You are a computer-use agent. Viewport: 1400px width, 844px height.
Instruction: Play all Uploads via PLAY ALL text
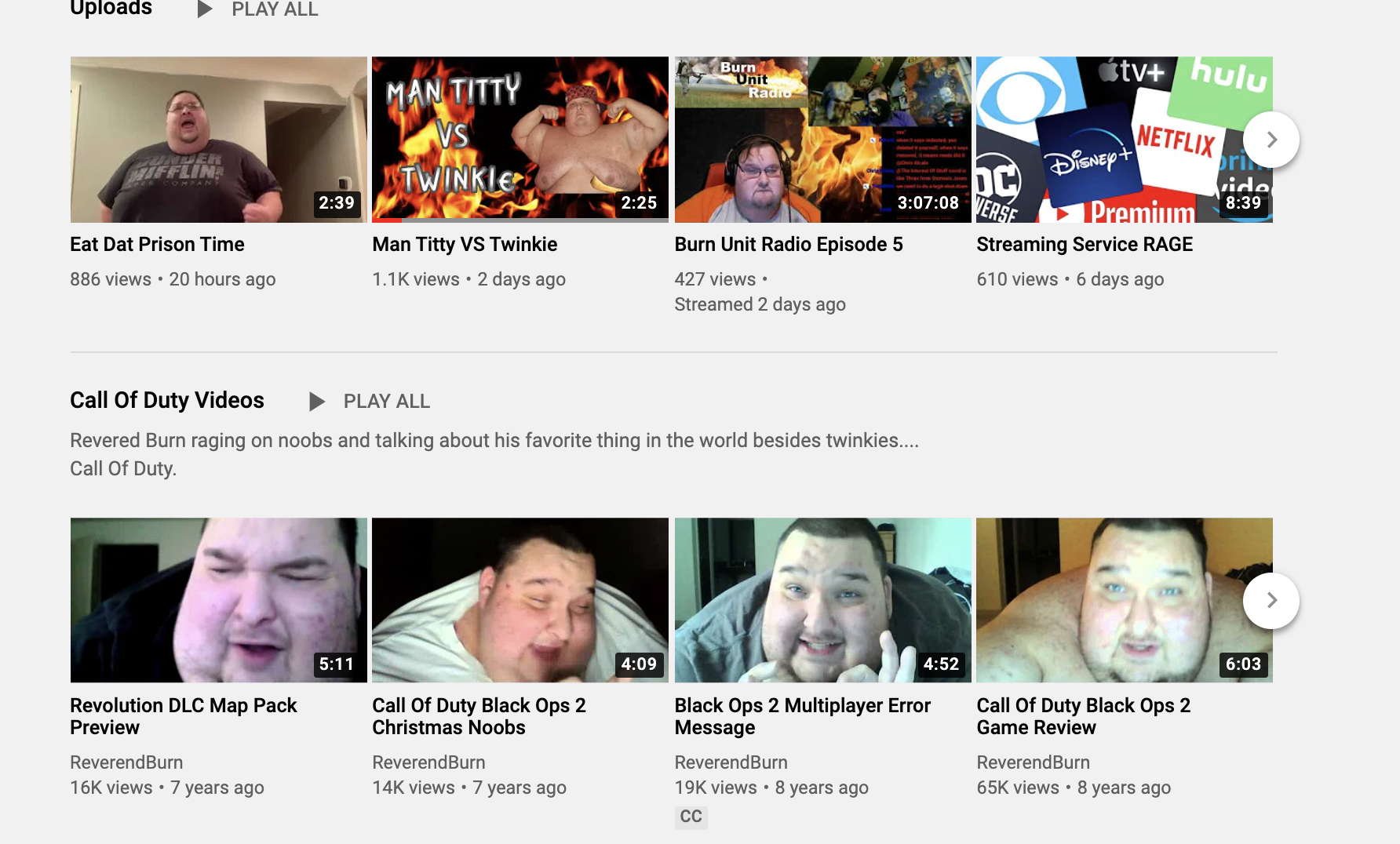coord(275,9)
